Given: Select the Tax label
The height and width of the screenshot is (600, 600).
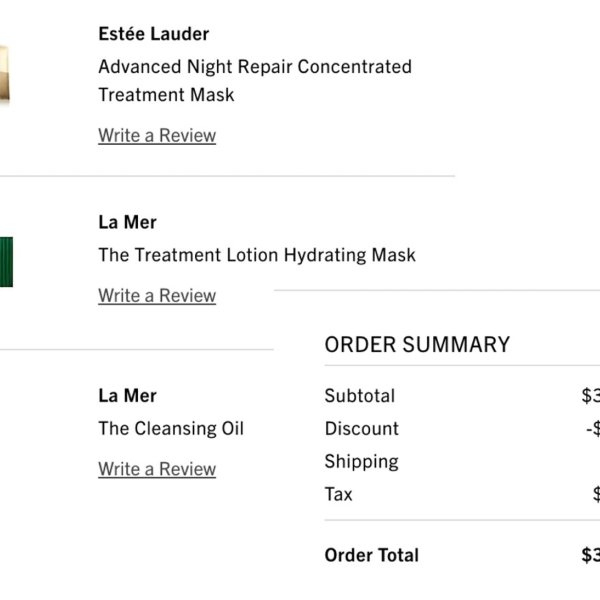Looking at the screenshot, I should click(338, 494).
